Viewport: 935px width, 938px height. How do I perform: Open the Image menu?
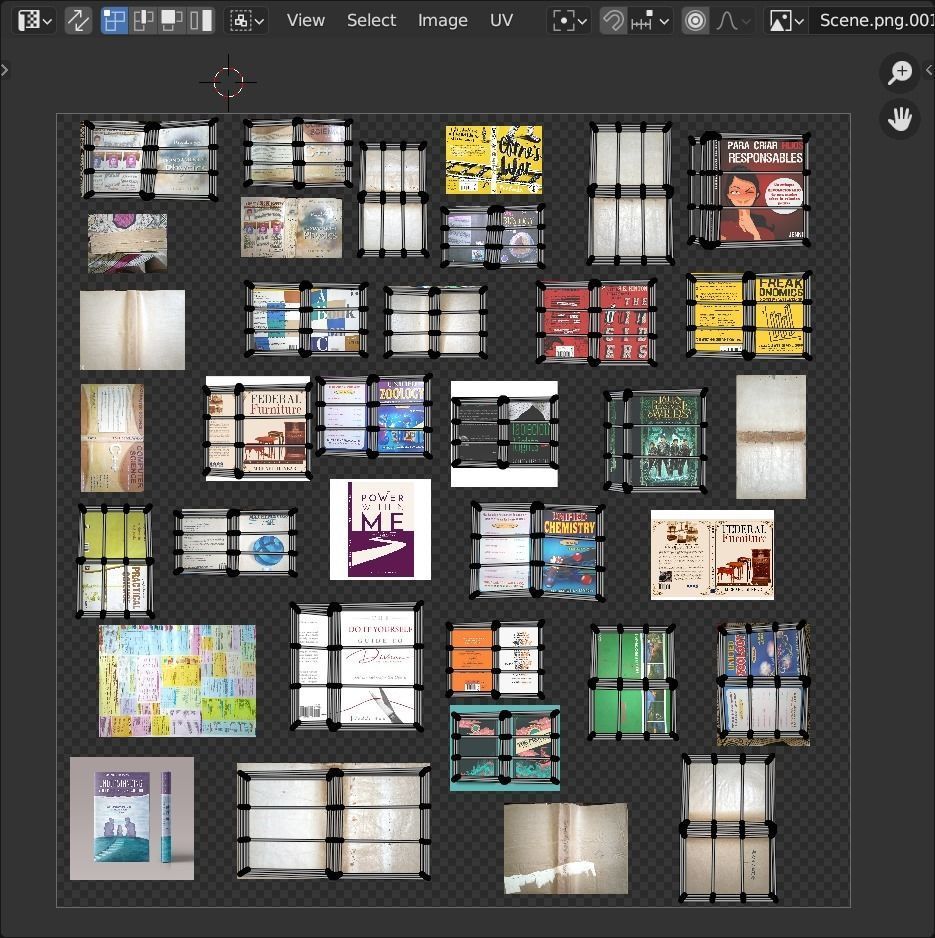pyautogui.click(x=443, y=20)
